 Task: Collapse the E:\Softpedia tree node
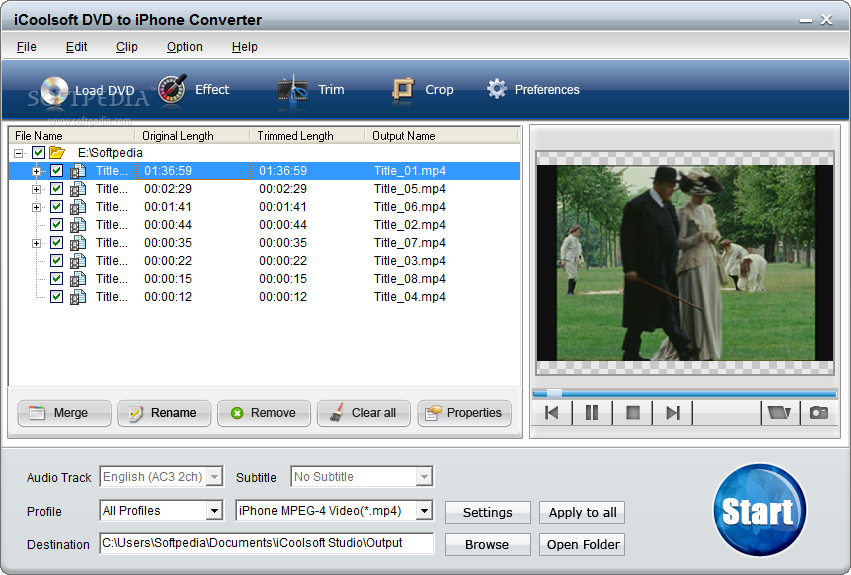19,153
